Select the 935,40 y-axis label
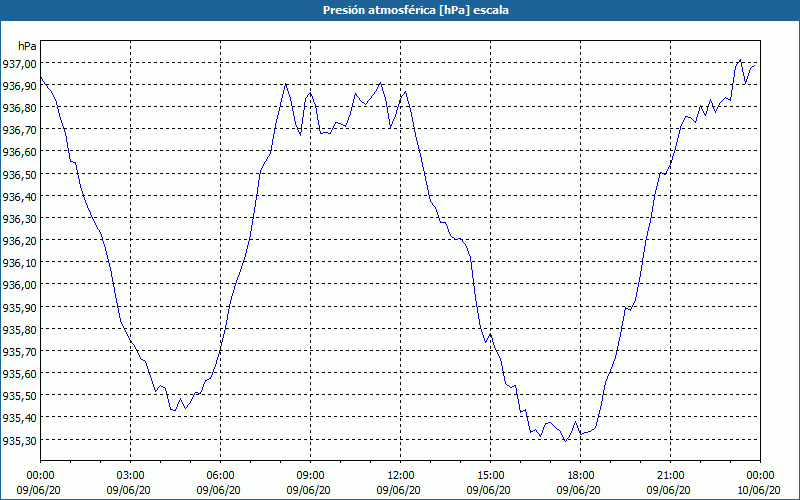Screen dimensions: 800x500 point(19,418)
